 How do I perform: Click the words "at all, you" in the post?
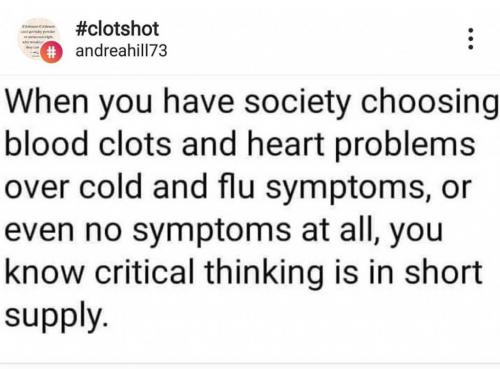(x=372, y=231)
